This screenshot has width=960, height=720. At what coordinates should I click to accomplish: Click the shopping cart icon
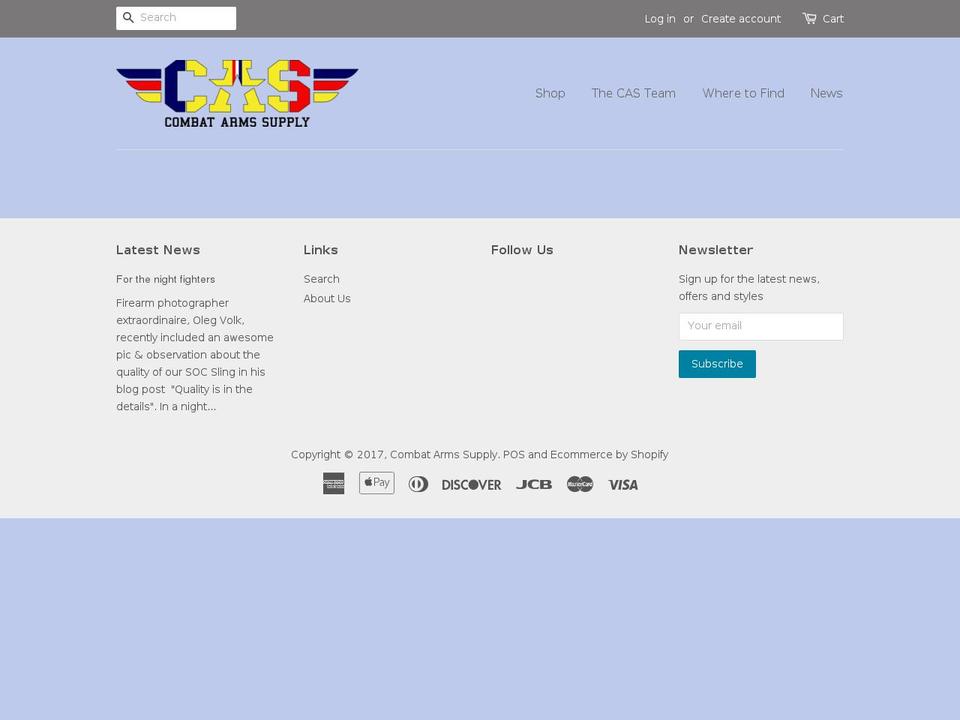click(x=809, y=18)
